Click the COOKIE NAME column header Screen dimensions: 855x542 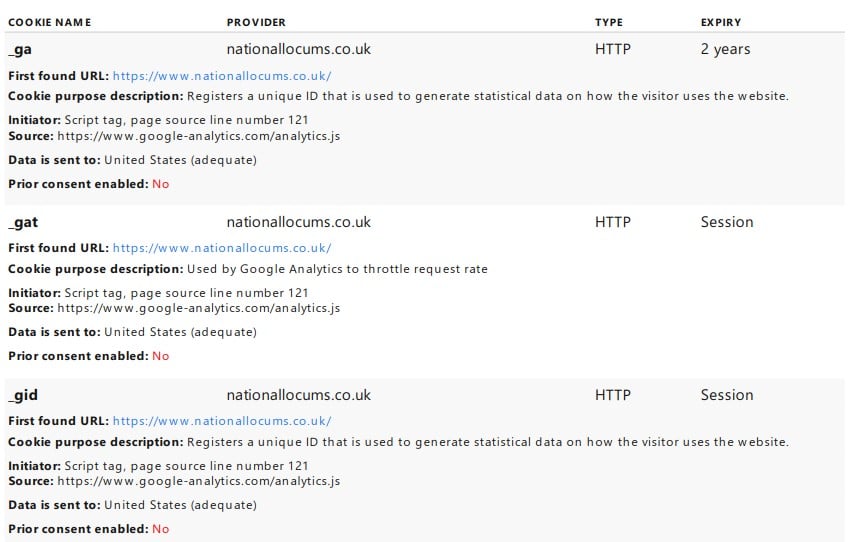coord(50,22)
